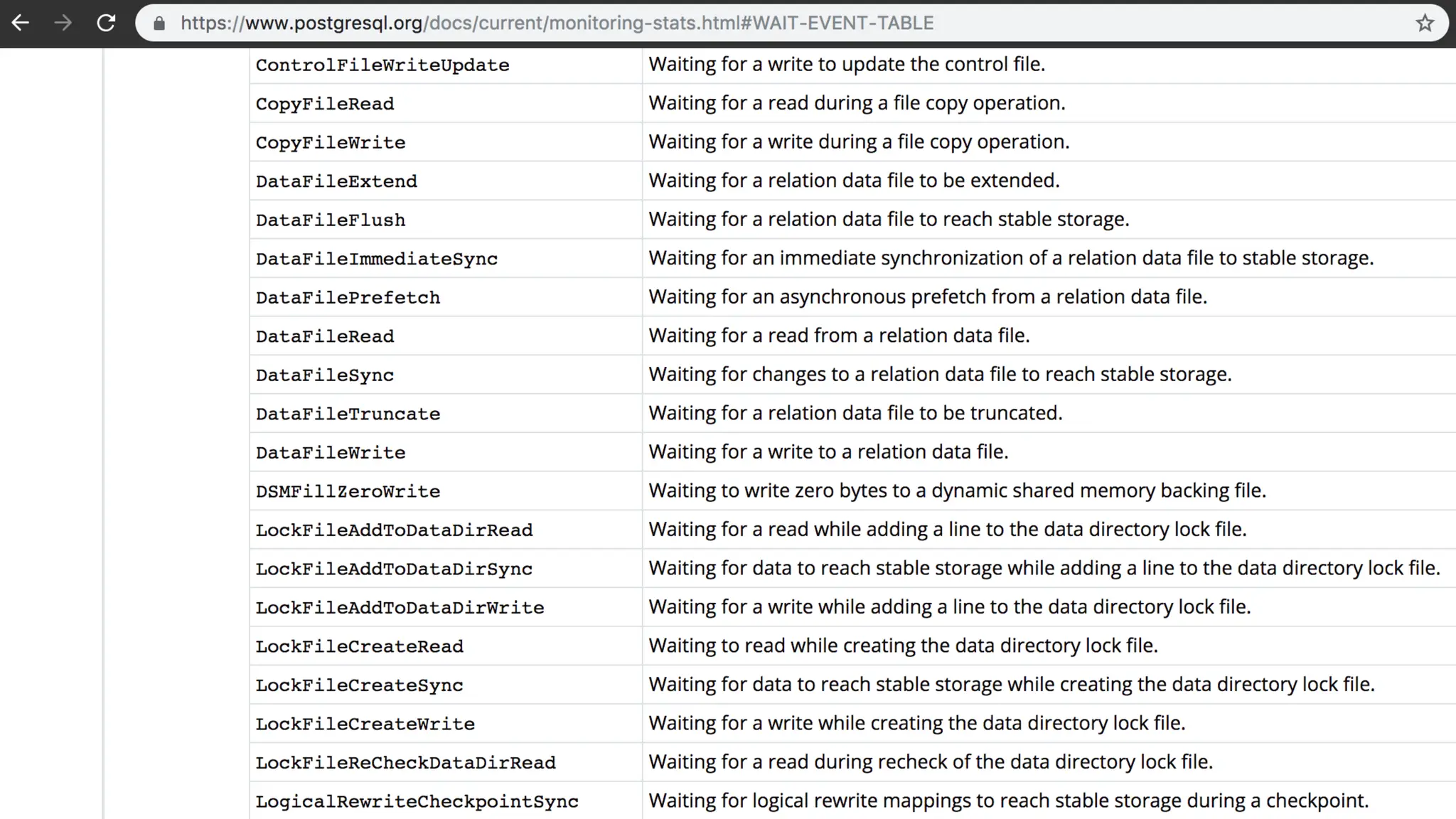
Task: Click ControlFileWriteUpdate event name
Action: [382, 65]
